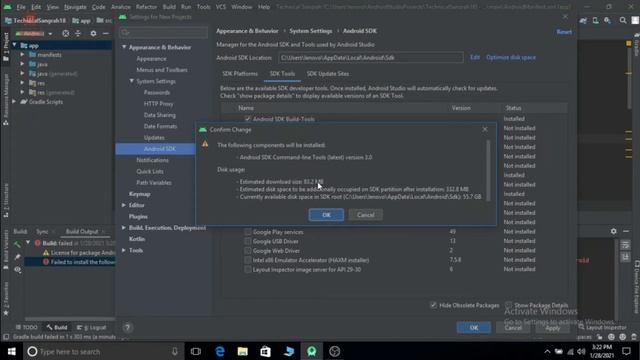Expand the Editor settings section
The height and width of the screenshot is (360, 640).
coord(124,205)
